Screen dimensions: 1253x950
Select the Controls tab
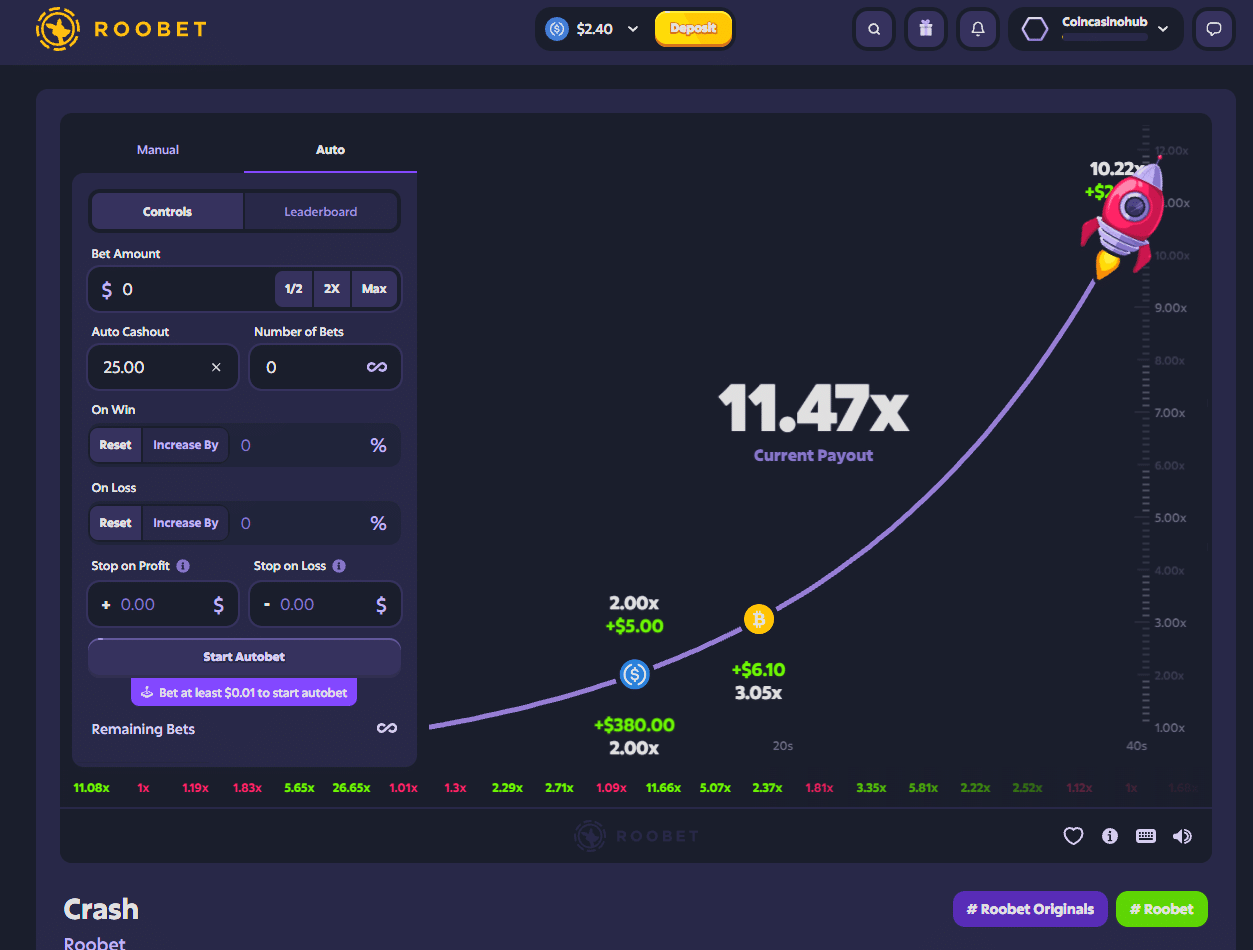pos(167,212)
